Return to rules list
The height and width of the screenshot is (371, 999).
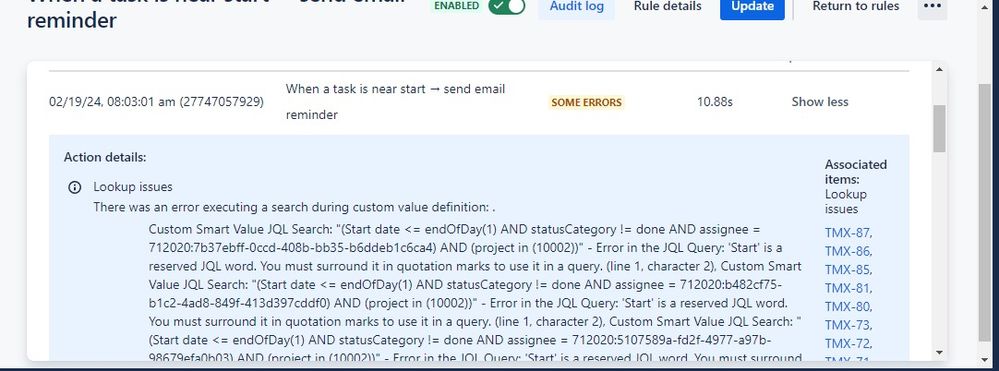(x=856, y=6)
